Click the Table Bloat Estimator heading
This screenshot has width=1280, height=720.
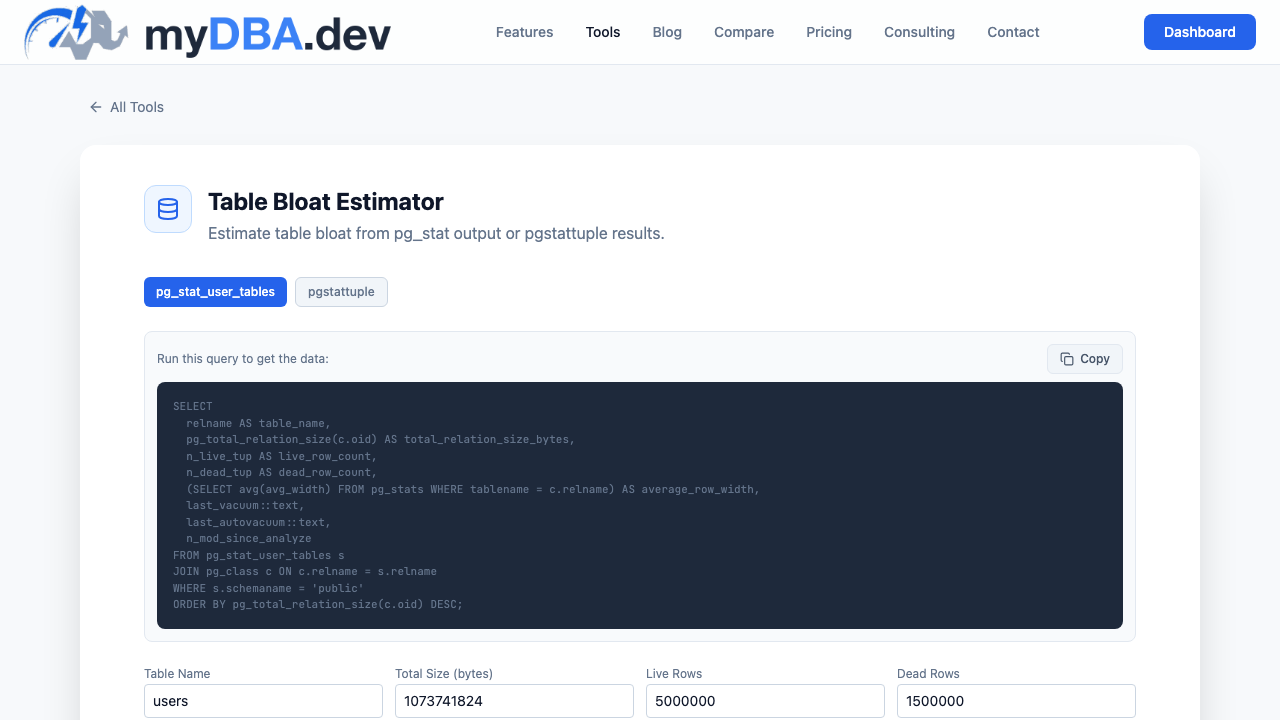pyautogui.click(x=326, y=202)
